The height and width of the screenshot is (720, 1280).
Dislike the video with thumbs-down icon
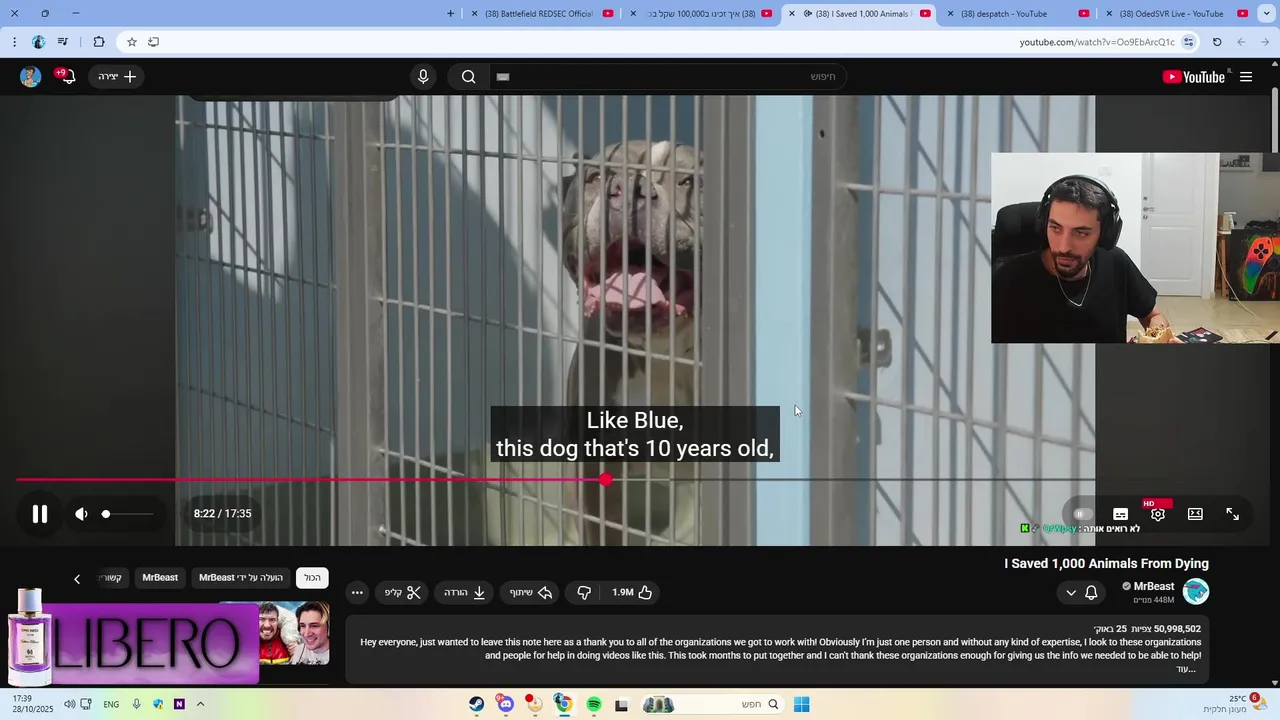pyautogui.click(x=584, y=593)
